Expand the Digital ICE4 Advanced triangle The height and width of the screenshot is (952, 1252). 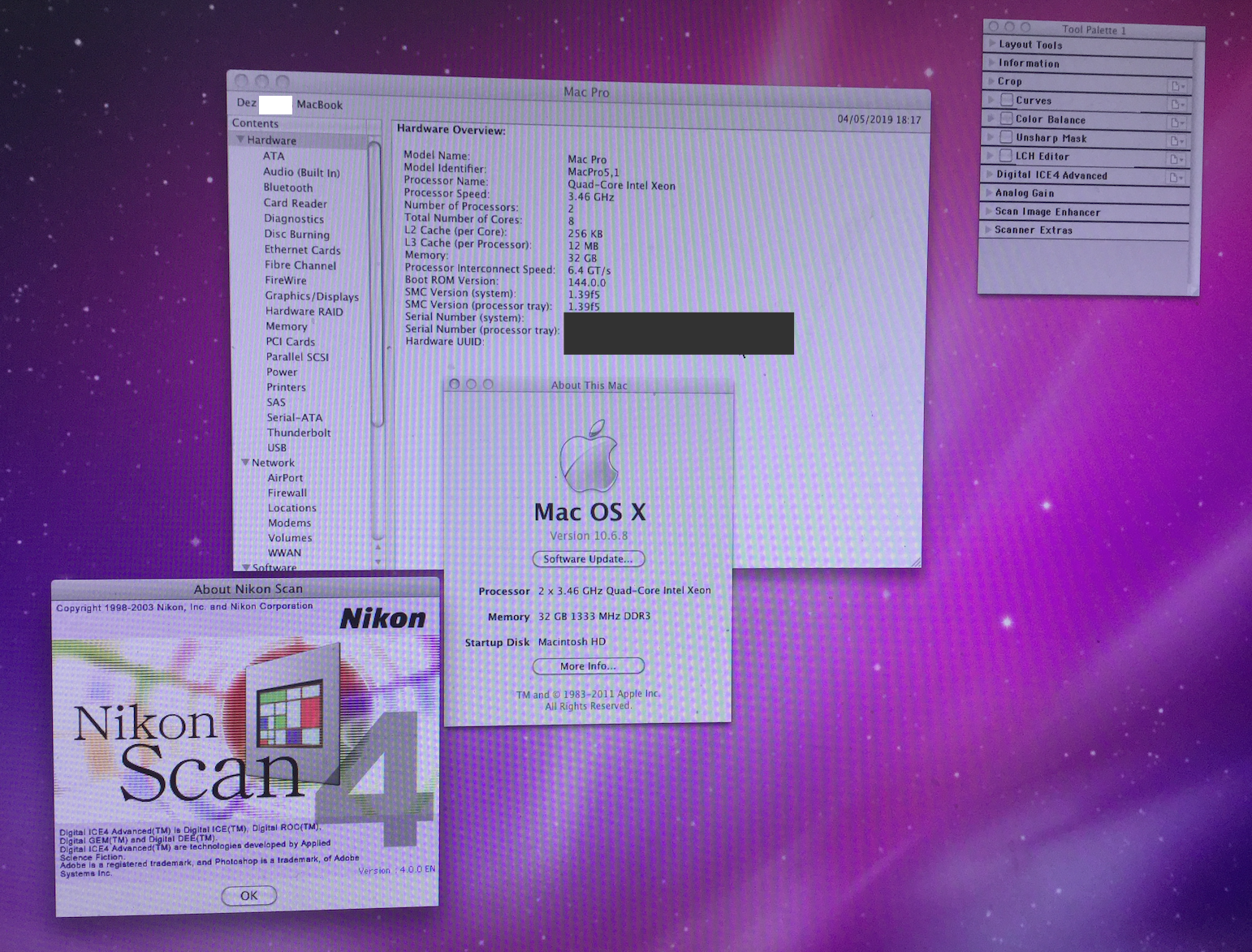point(990,174)
